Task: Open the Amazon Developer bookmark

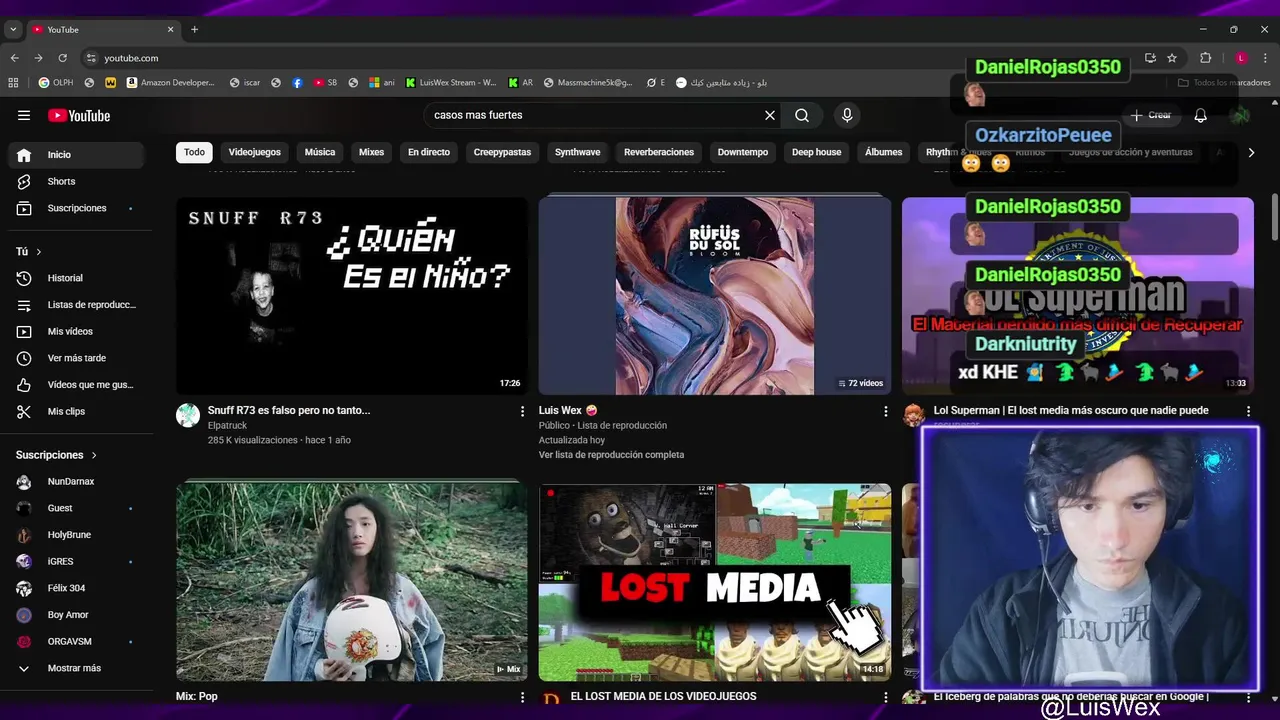Action: click(x=170, y=83)
